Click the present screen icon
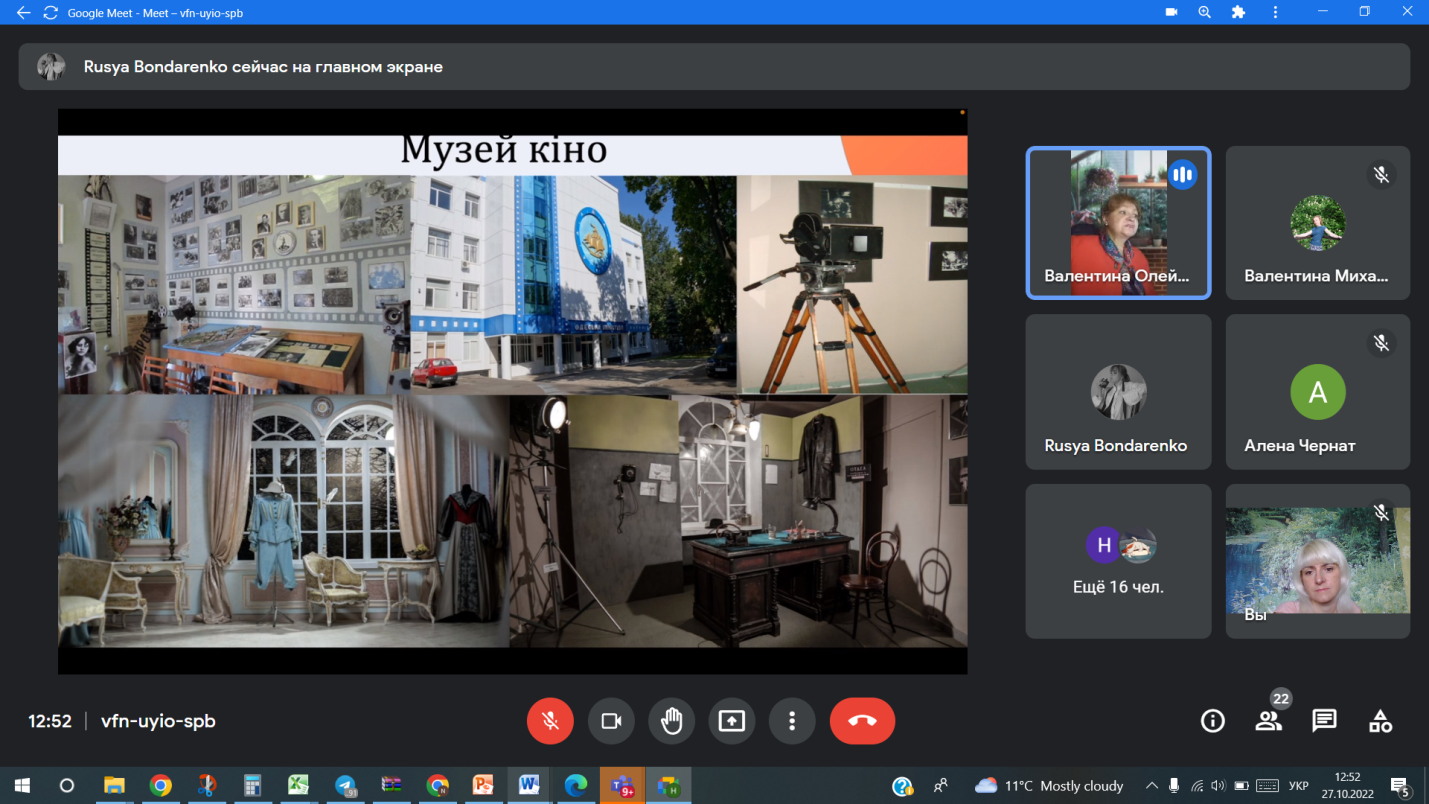Image resolution: width=1429 pixels, height=804 pixels. [732, 721]
